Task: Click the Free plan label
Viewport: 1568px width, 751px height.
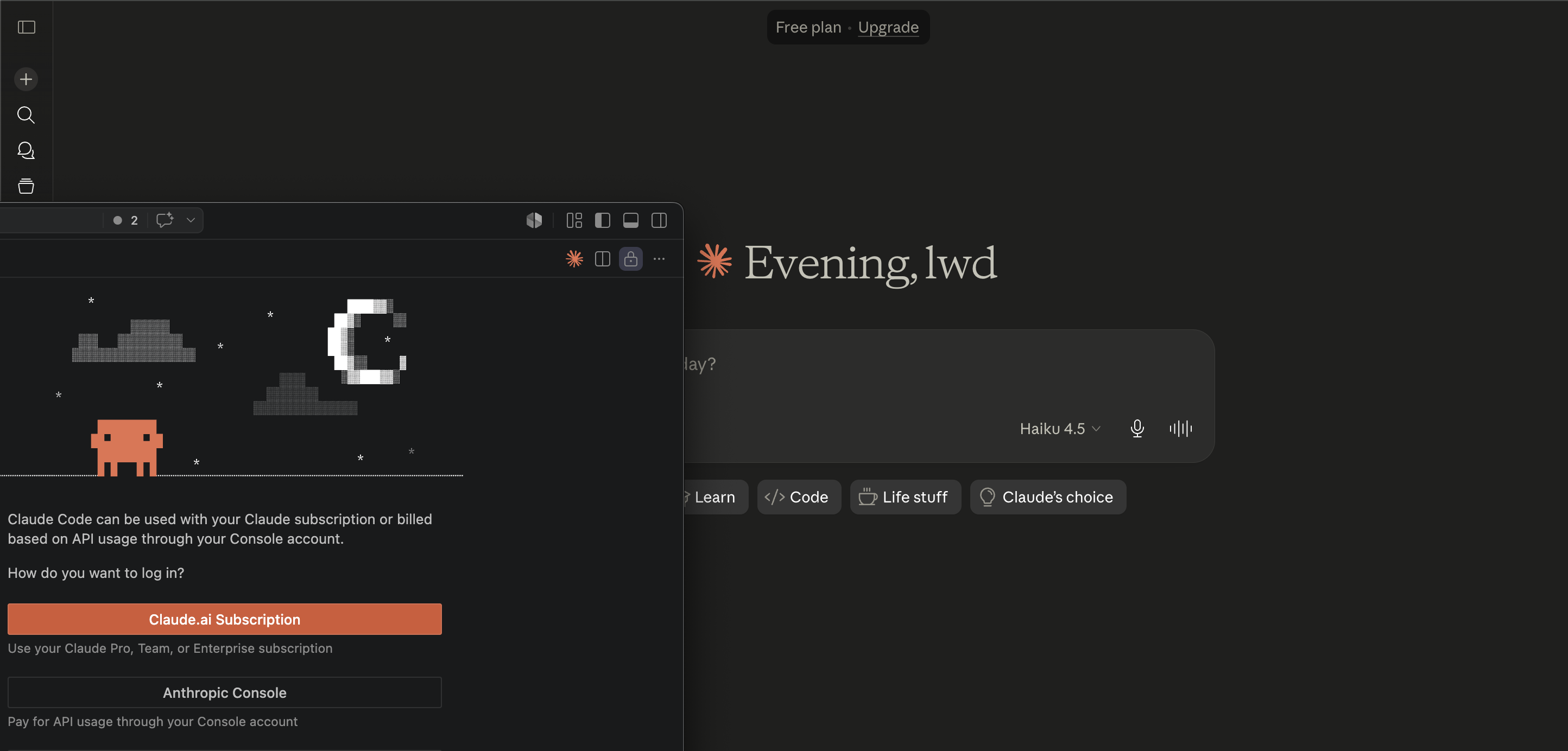Action: pyautogui.click(x=808, y=27)
